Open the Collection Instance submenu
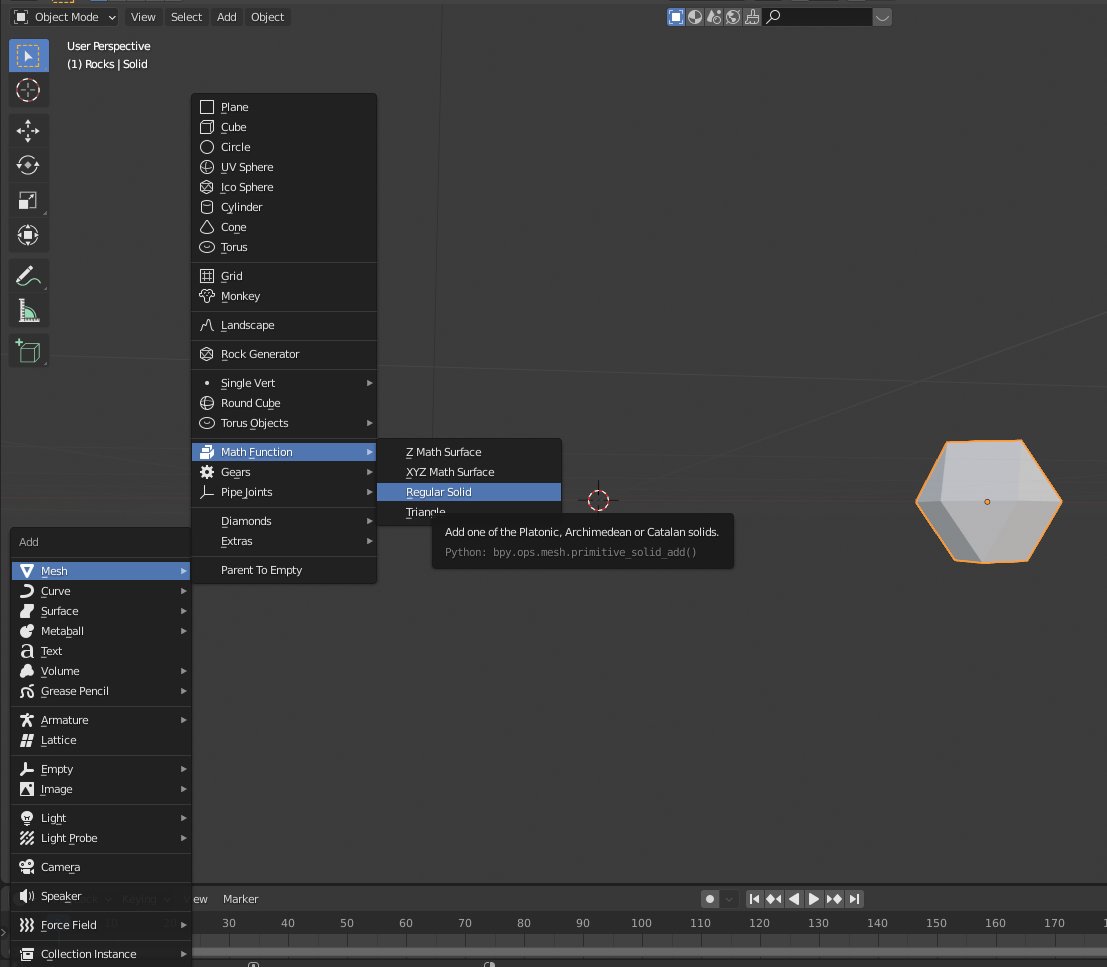1107x967 pixels. point(101,954)
